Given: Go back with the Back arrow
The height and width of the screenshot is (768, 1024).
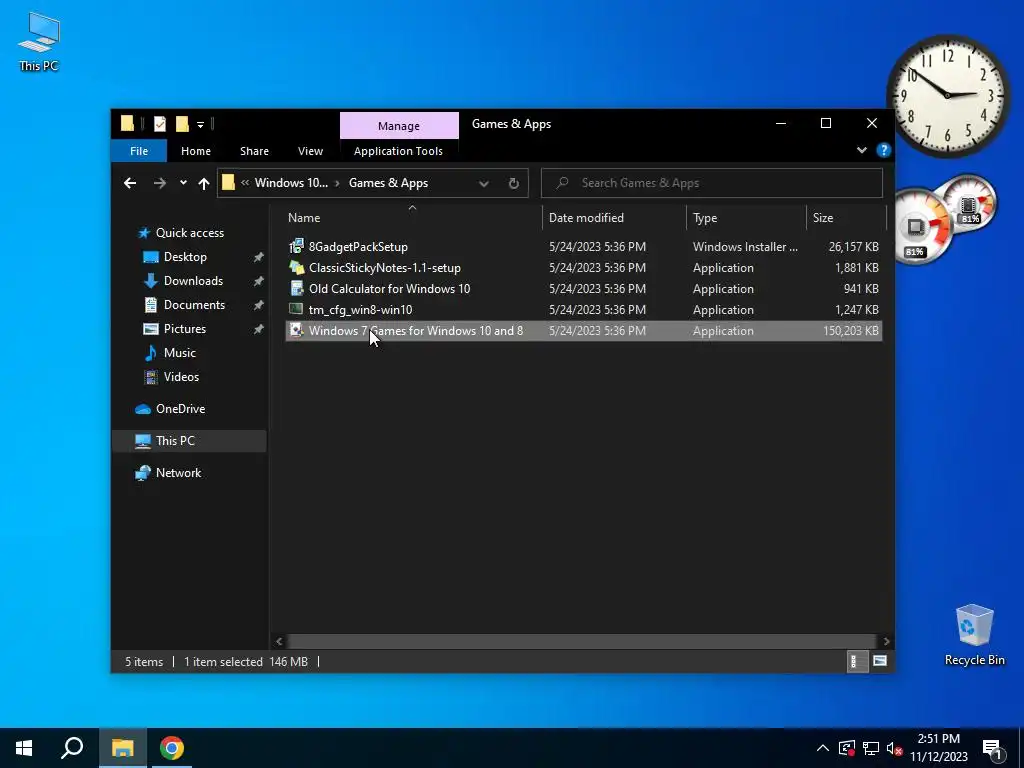Looking at the screenshot, I should pyautogui.click(x=130, y=183).
